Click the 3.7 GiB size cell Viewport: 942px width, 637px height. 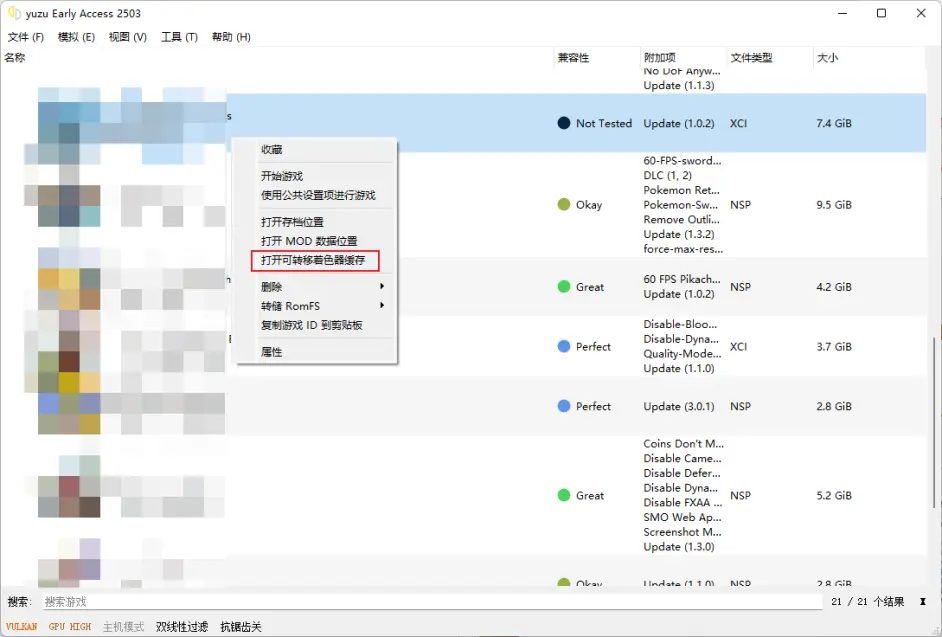(834, 346)
